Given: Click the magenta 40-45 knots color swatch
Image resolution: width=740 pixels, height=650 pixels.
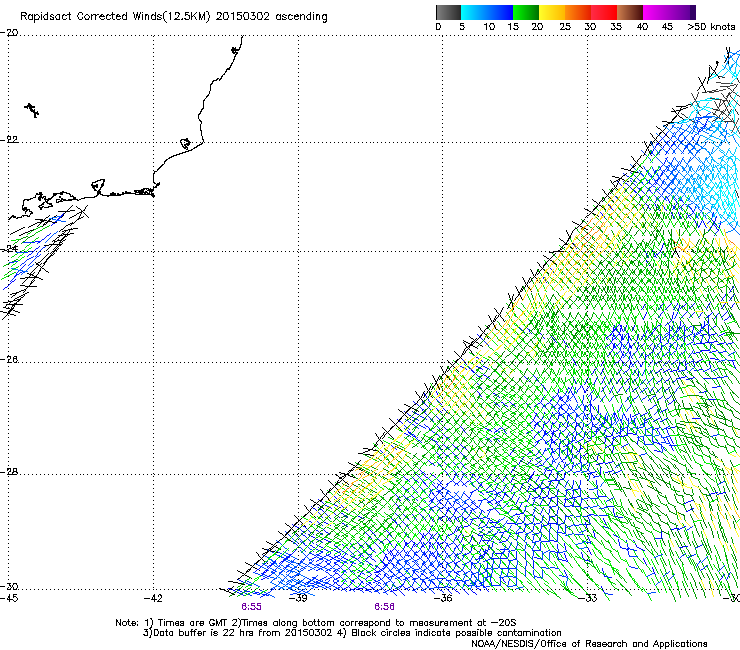Looking at the screenshot, I should tap(656, 12).
